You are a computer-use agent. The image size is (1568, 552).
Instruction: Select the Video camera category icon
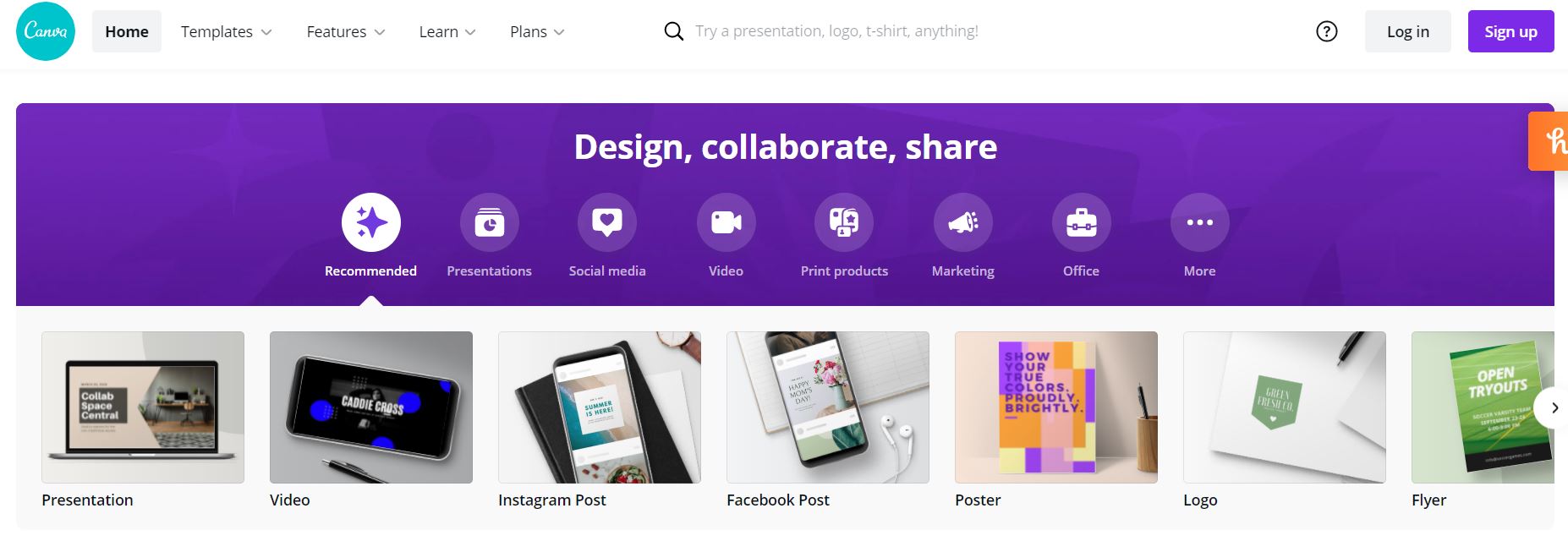point(726,222)
